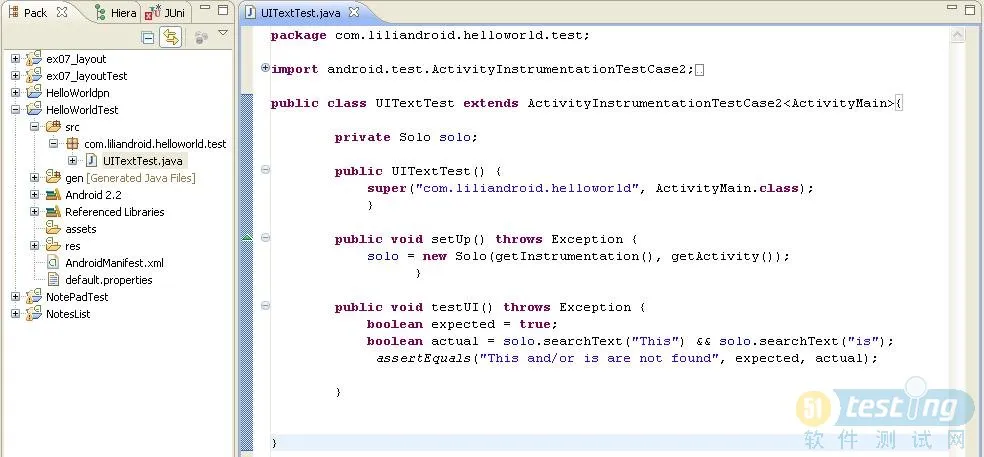Minimize the editor area
This screenshot has width=984, height=457.
(953, 9)
